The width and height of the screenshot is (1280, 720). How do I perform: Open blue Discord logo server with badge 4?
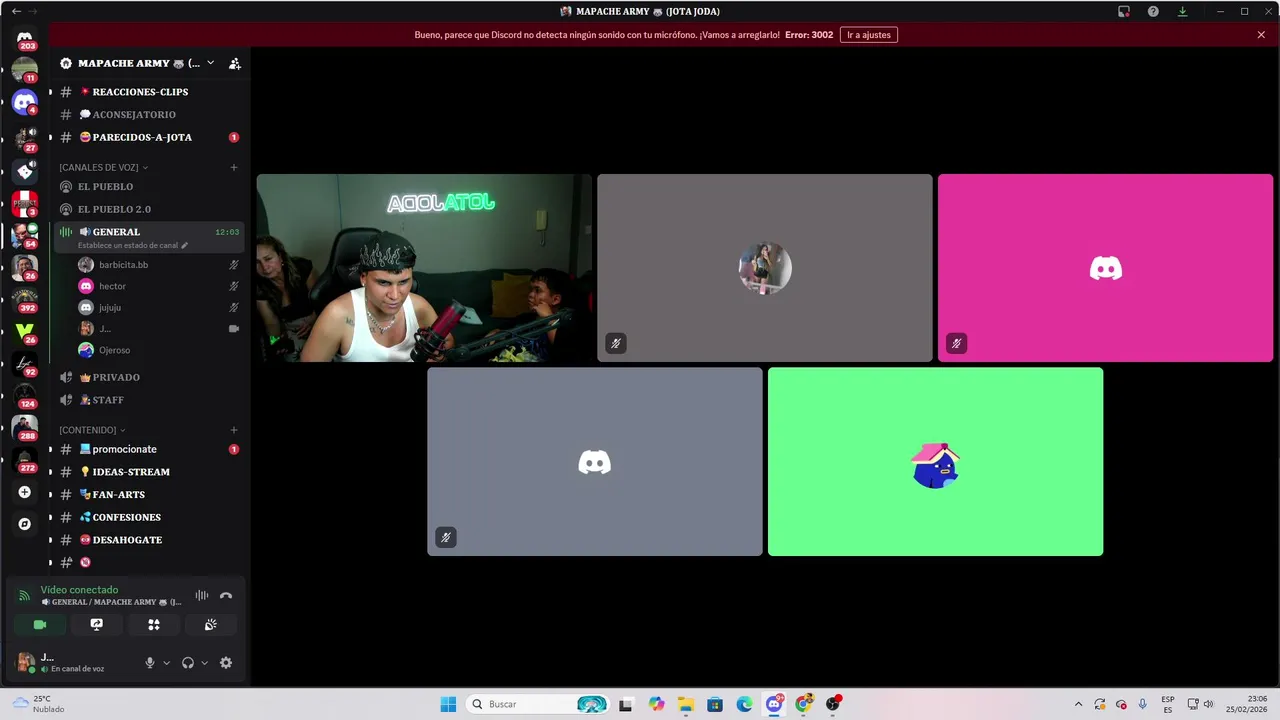pyautogui.click(x=25, y=102)
